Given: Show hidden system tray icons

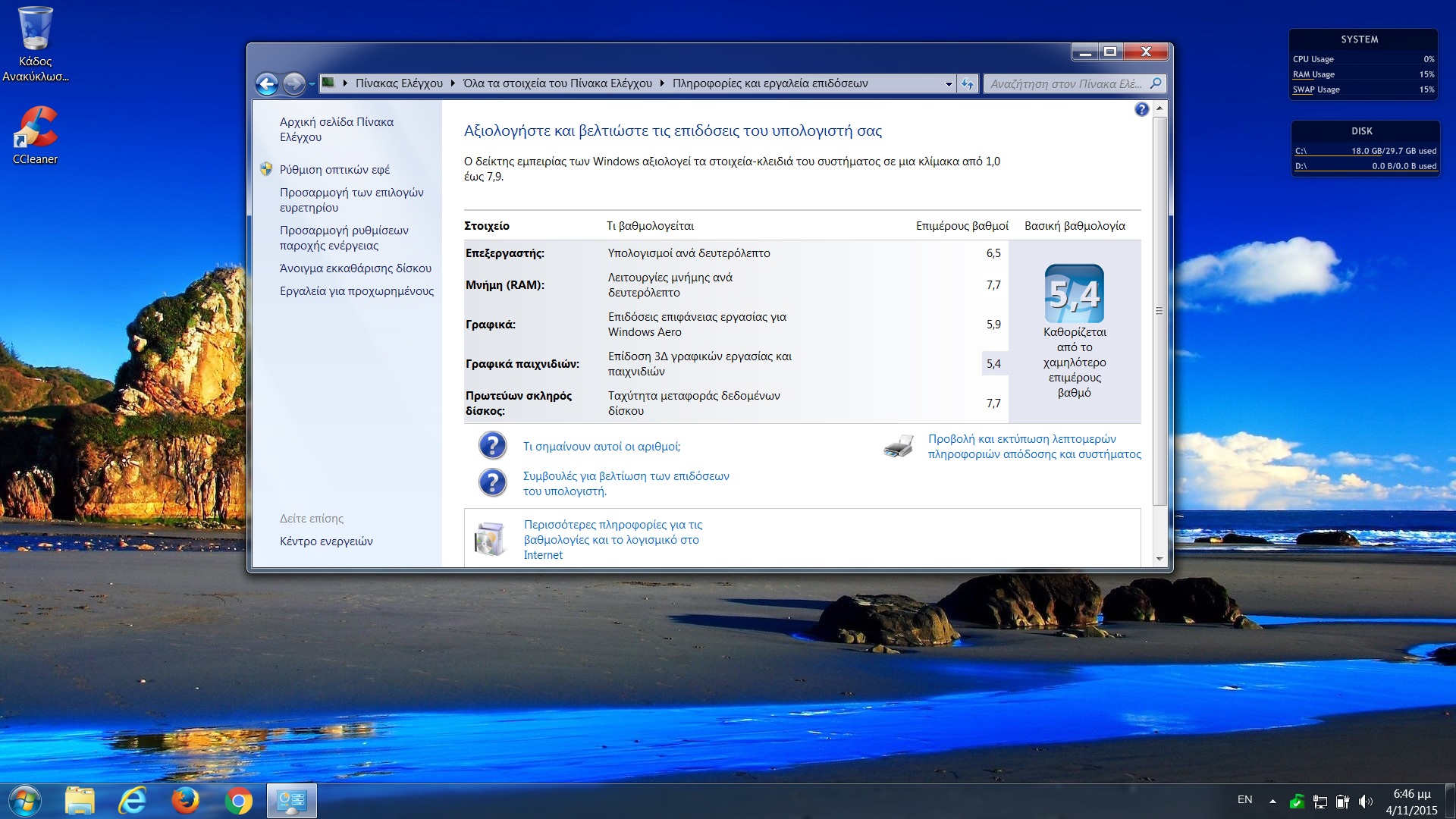Looking at the screenshot, I should [1272, 801].
